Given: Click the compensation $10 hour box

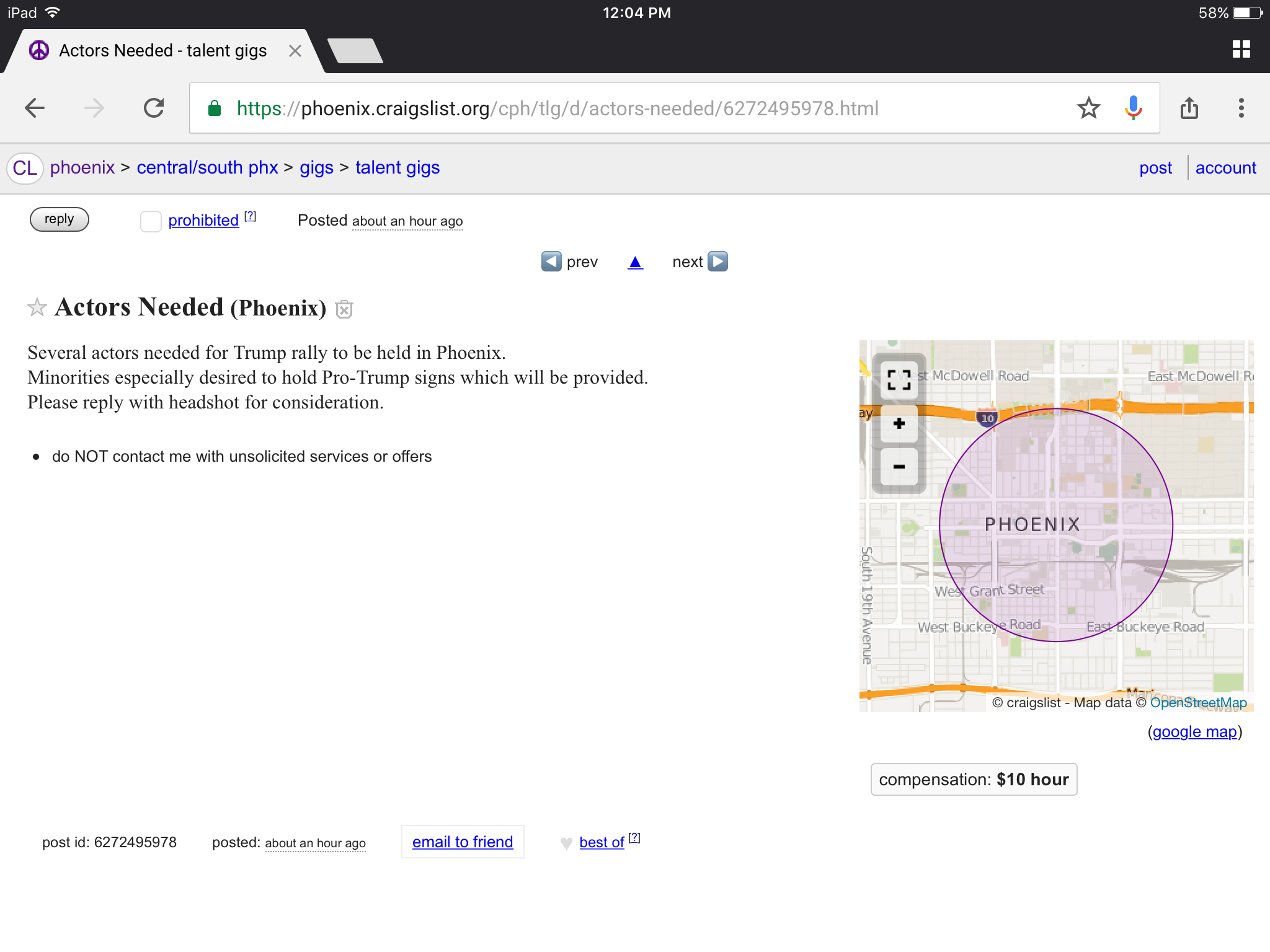Looking at the screenshot, I should coord(974,780).
